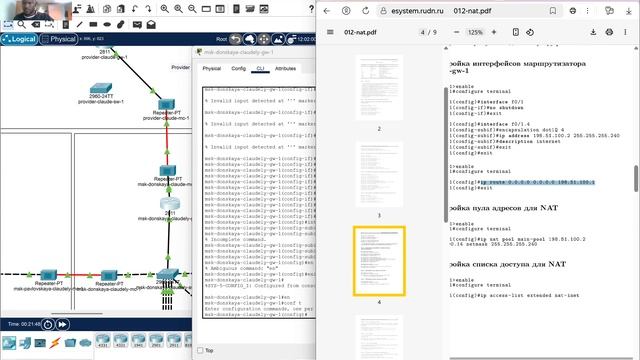Select the Draw Line tool
640x360 pixels.
coord(80,25)
